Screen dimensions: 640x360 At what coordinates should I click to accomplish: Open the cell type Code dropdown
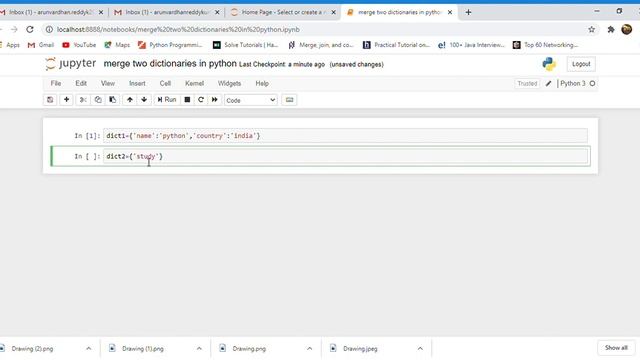pos(251,100)
